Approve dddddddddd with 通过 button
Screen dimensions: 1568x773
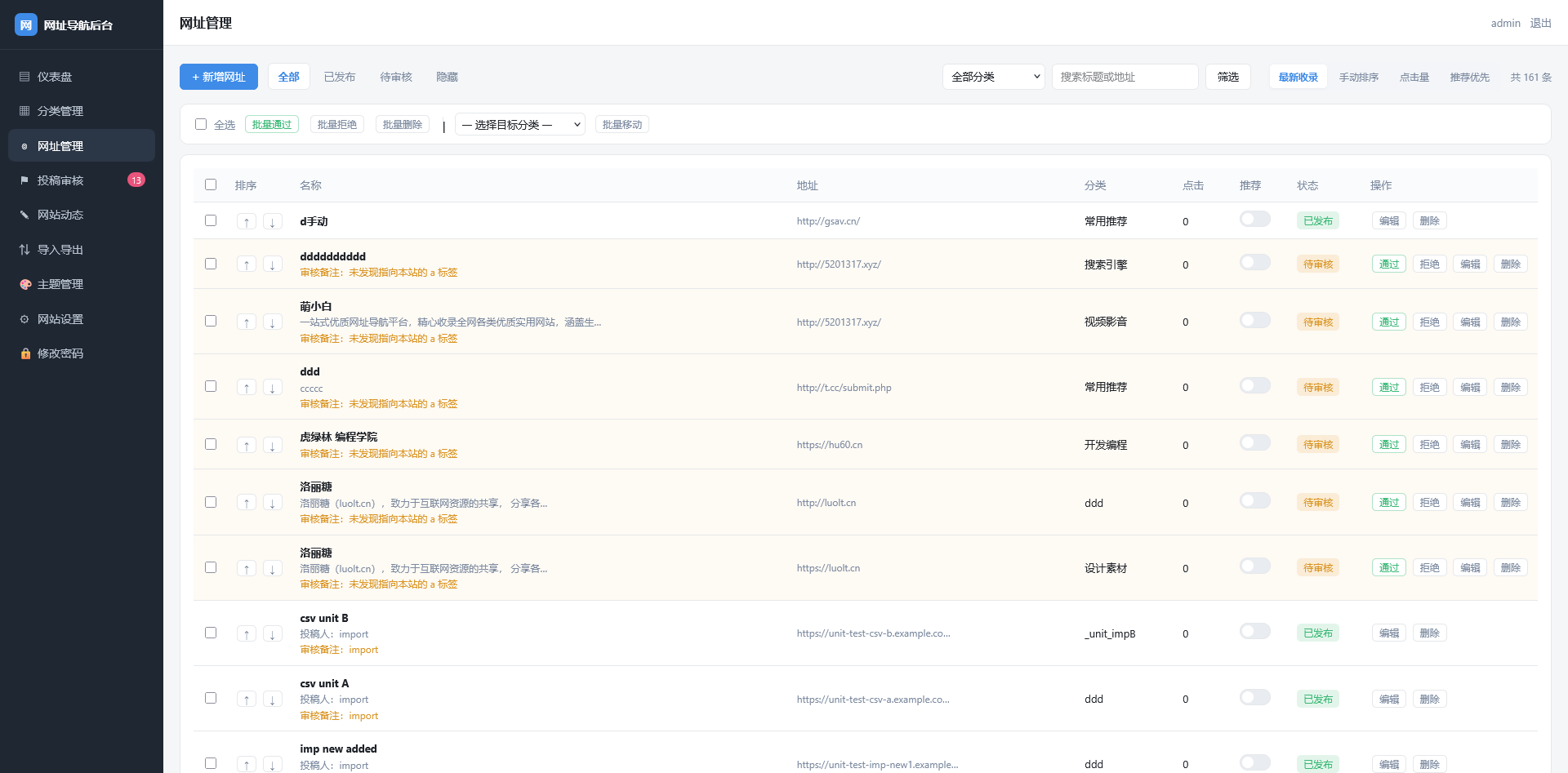1389,264
